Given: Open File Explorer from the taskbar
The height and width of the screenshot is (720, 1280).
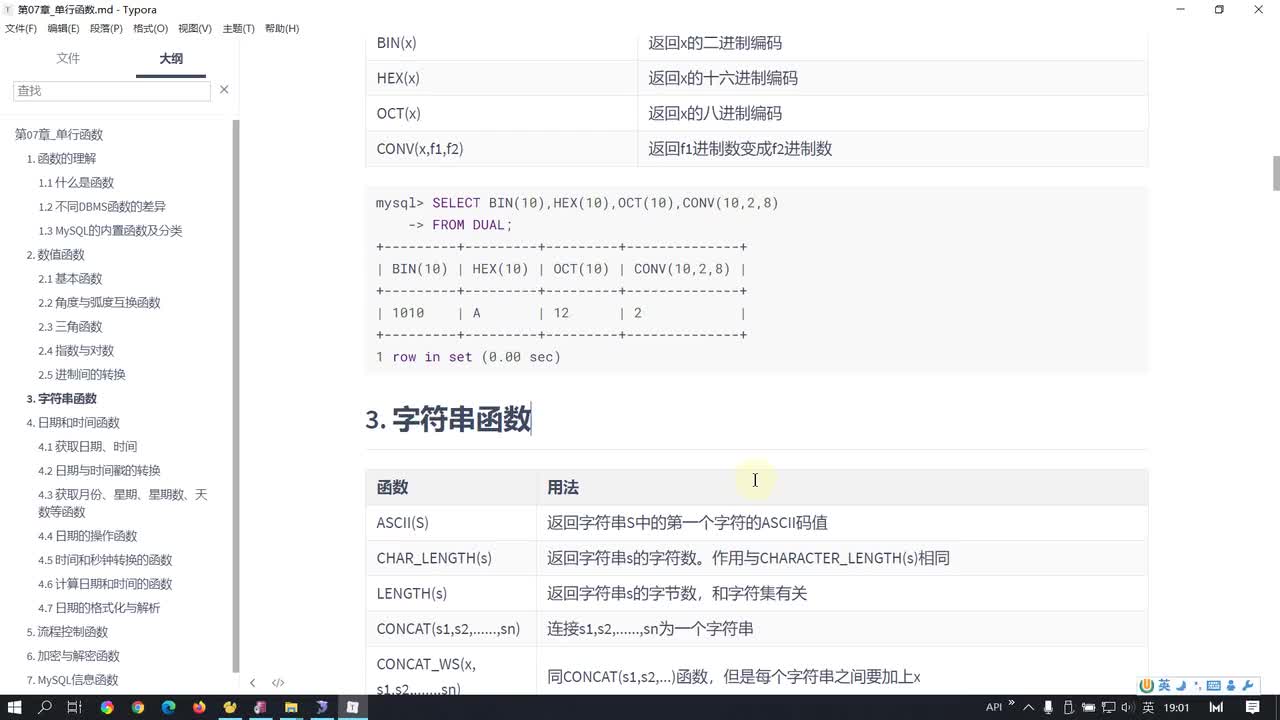Looking at the screenshot, I should (x=291, y=707).
